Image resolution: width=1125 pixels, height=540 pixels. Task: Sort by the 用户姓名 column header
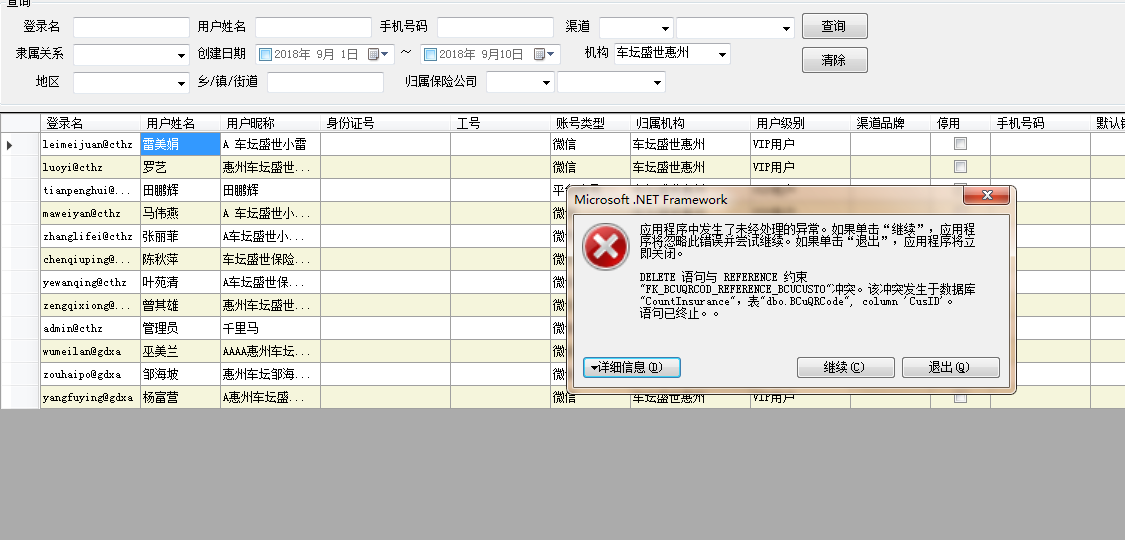[180, 123]
